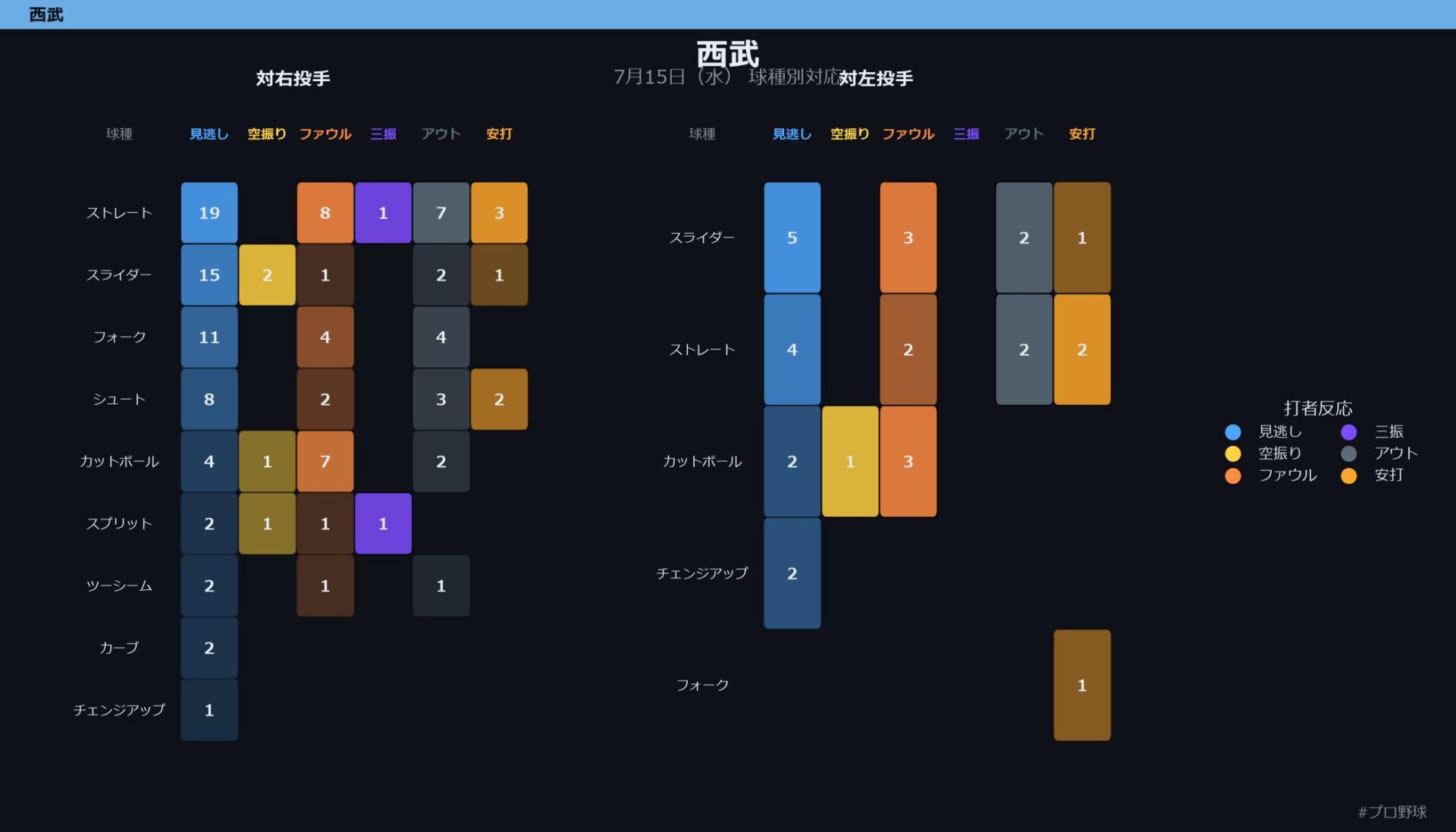Viewport: 1456px width, 832px height.
Task: Select ストレート 見逃し cell showing 19
Action: (x=209, y=213)
